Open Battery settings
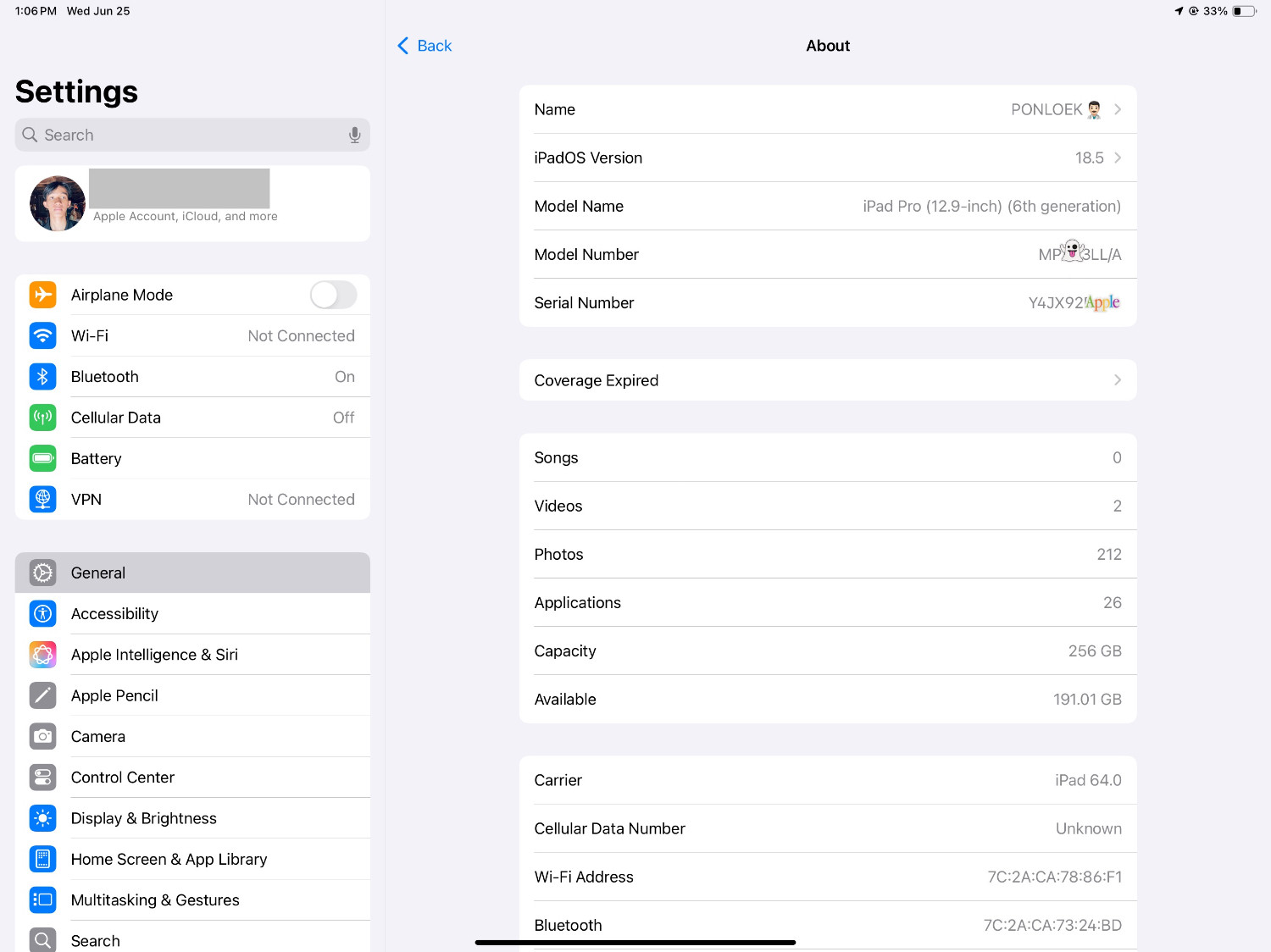1271x952 pixels. click(192, 458)
